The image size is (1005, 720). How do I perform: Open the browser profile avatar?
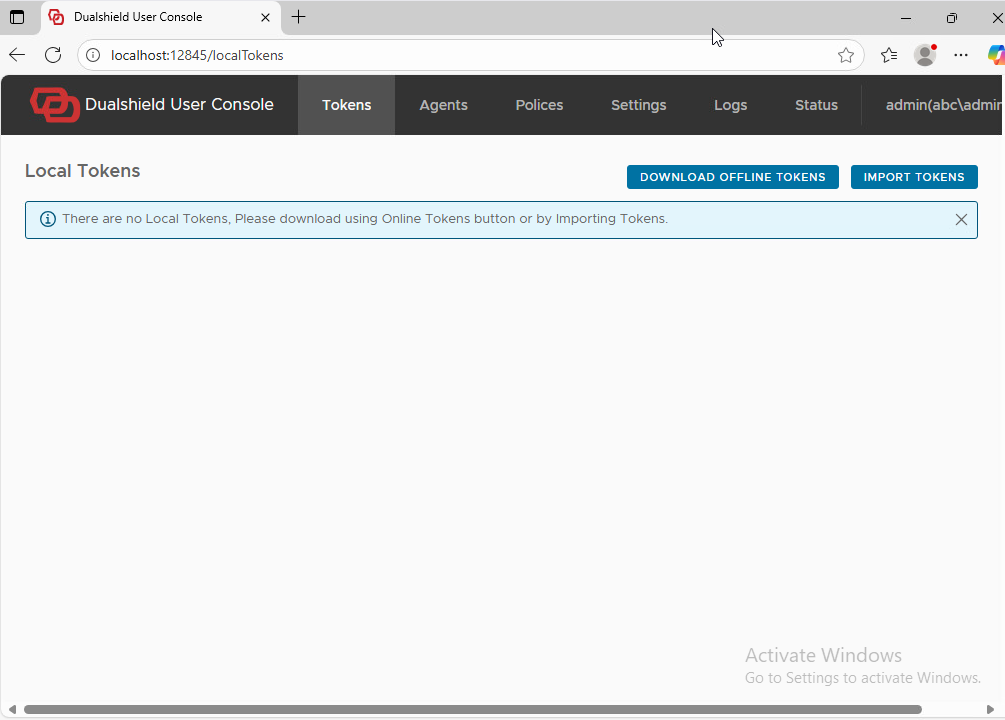[x=925, y=55]
